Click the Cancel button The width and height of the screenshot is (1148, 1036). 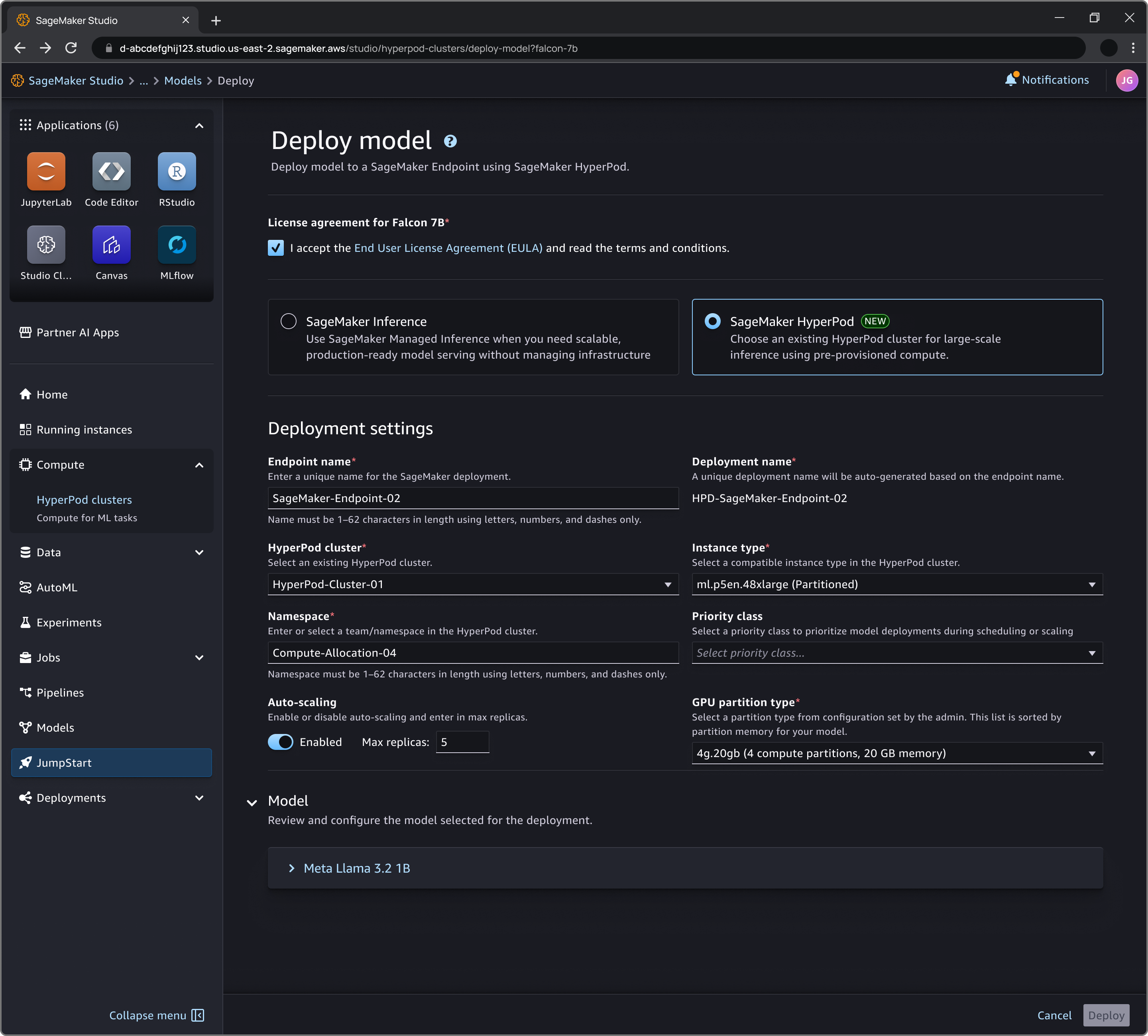pos(1054,1015)
